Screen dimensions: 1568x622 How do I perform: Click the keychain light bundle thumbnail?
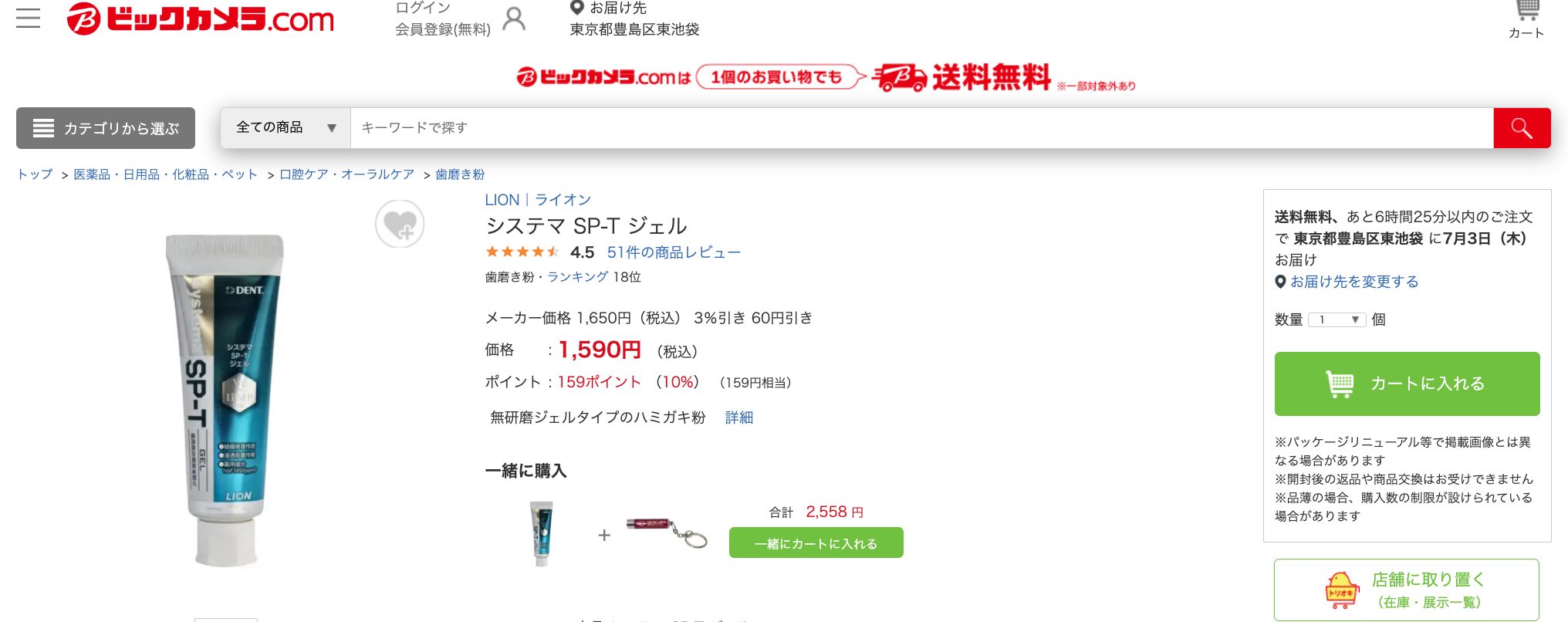pyautogui.click(x=666, y=532)
